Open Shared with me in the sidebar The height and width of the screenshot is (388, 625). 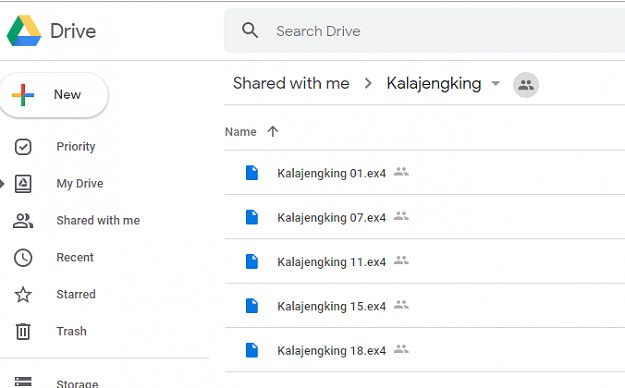point(98,220)
